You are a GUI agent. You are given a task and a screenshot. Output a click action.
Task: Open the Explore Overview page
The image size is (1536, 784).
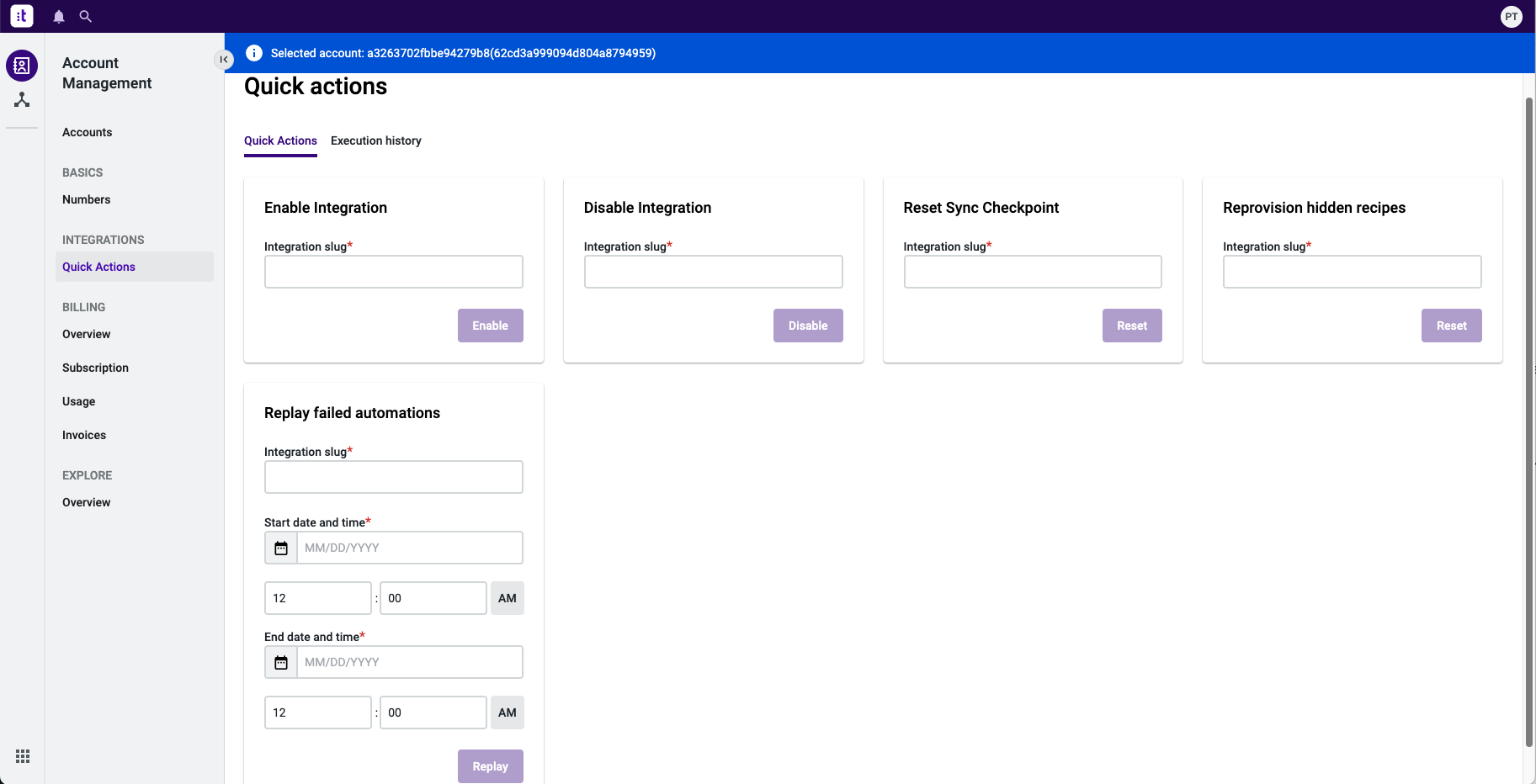86,502
